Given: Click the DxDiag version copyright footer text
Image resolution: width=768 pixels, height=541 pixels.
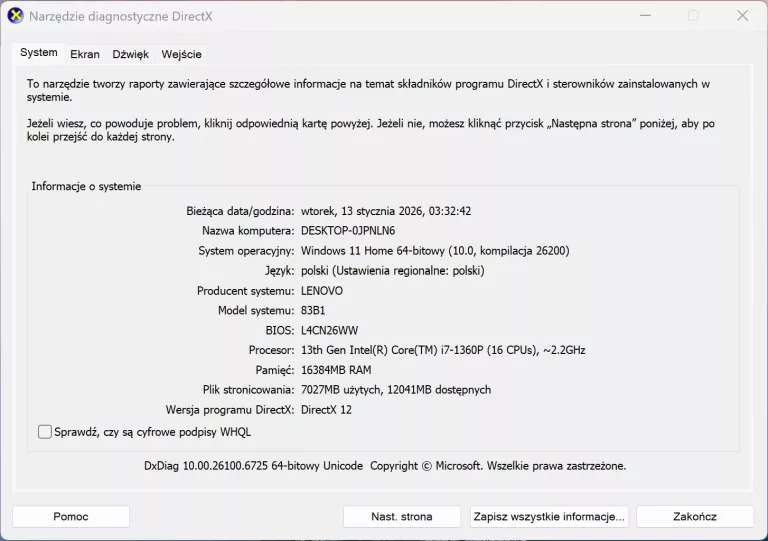Looking at the screenshot, I should coord(385,466).
